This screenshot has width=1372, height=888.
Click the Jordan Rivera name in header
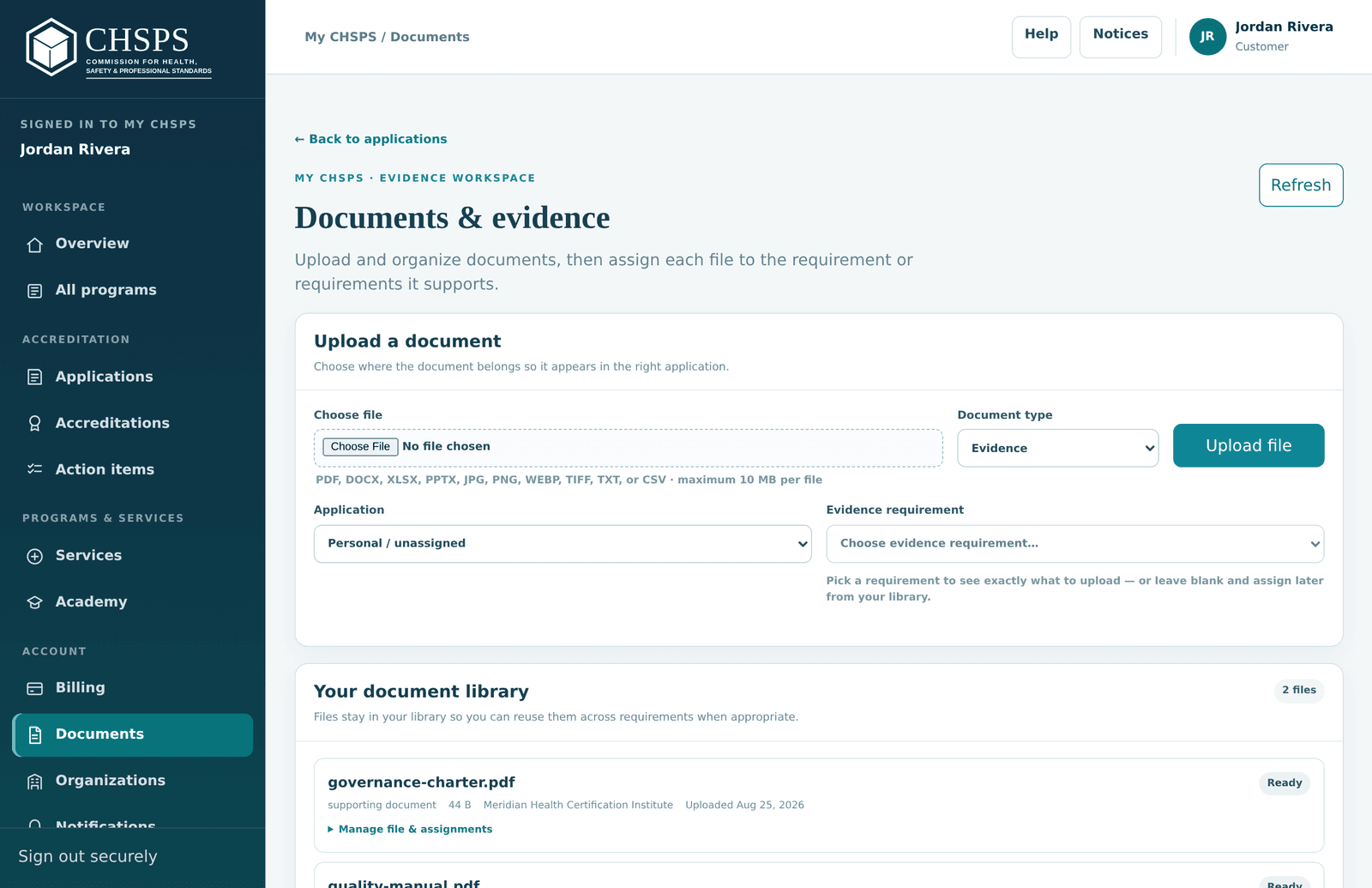click(1284, 27)
